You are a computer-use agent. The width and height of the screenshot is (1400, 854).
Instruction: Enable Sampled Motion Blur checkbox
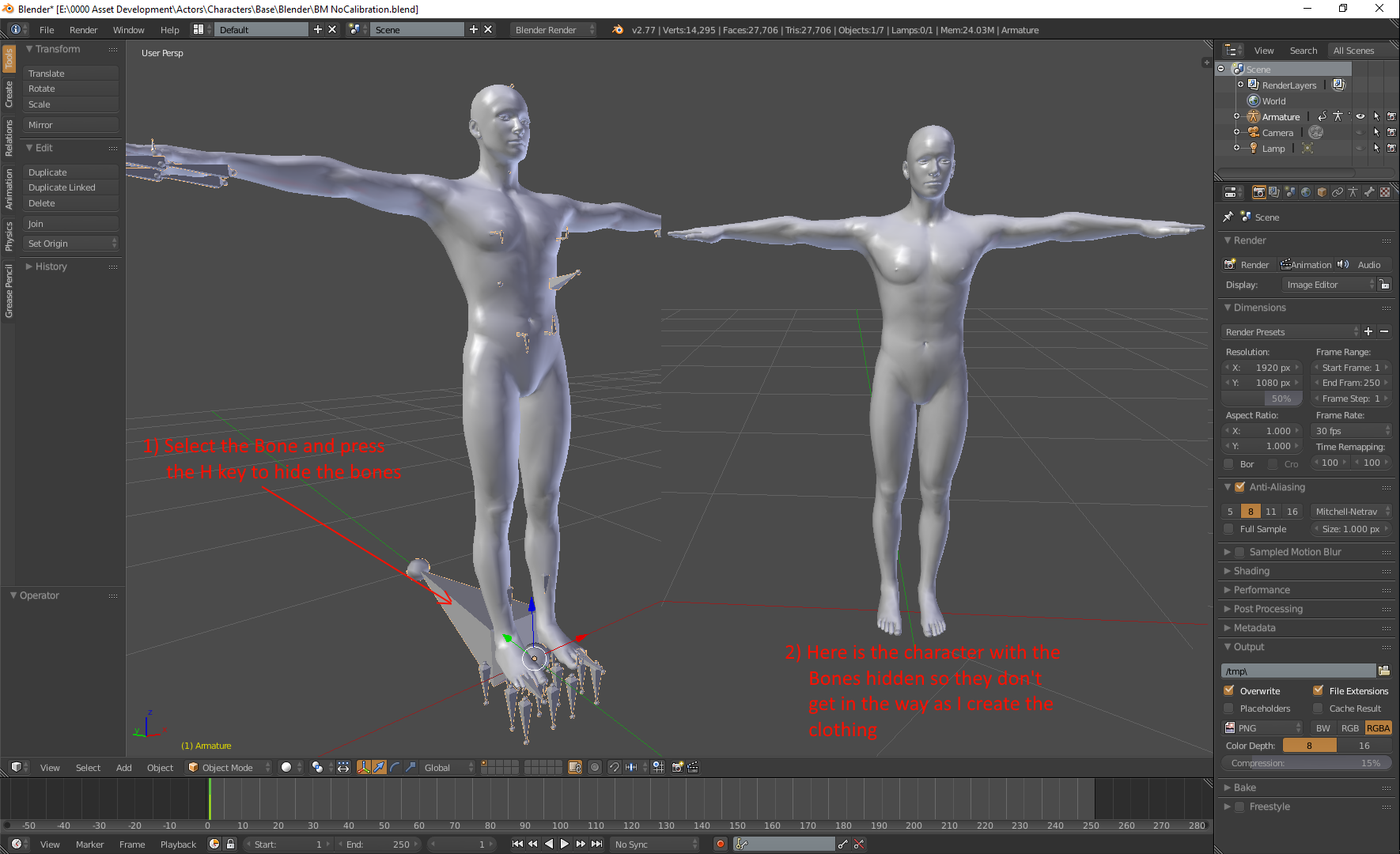tap(1240, 552)
